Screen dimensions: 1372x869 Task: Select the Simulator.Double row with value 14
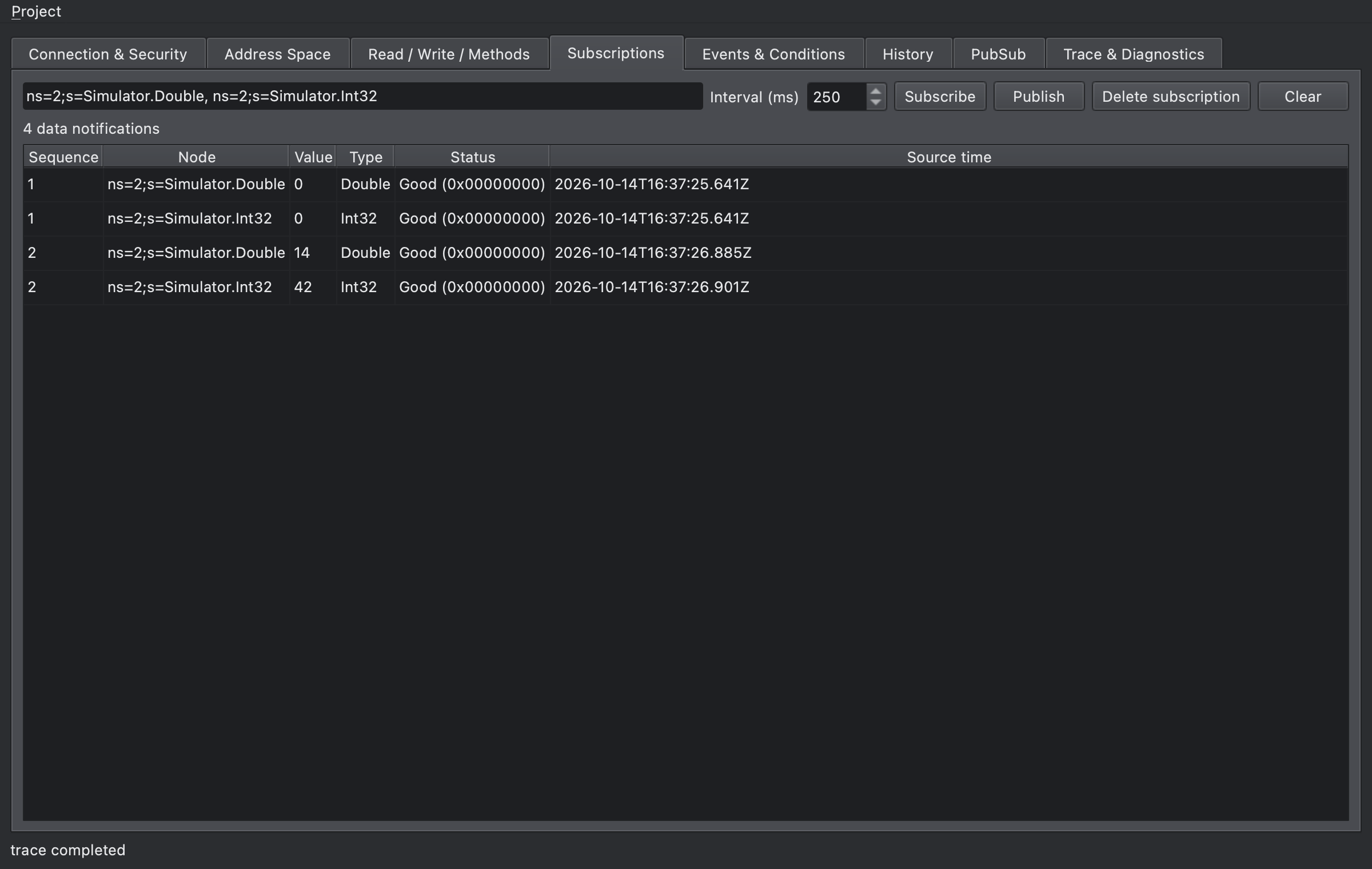[685, 253]
